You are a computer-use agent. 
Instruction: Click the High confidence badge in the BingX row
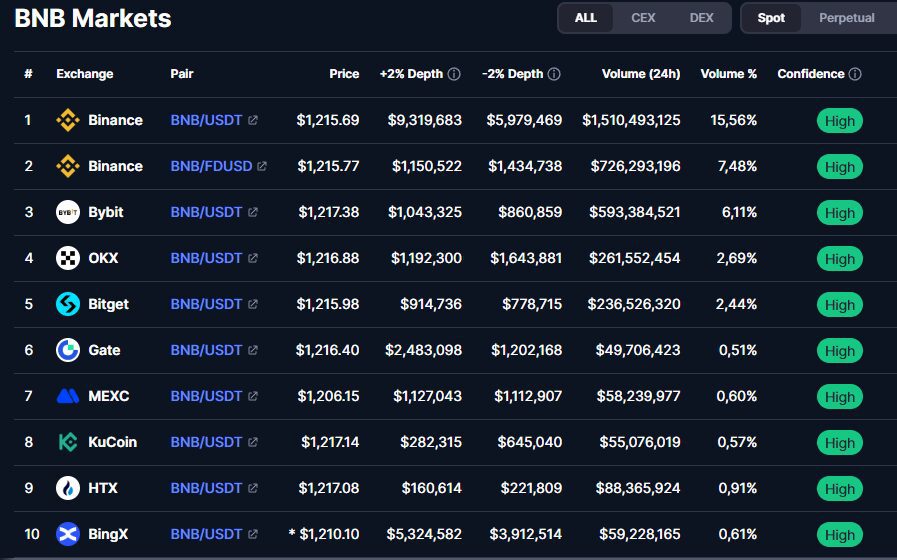coord(839,535)
